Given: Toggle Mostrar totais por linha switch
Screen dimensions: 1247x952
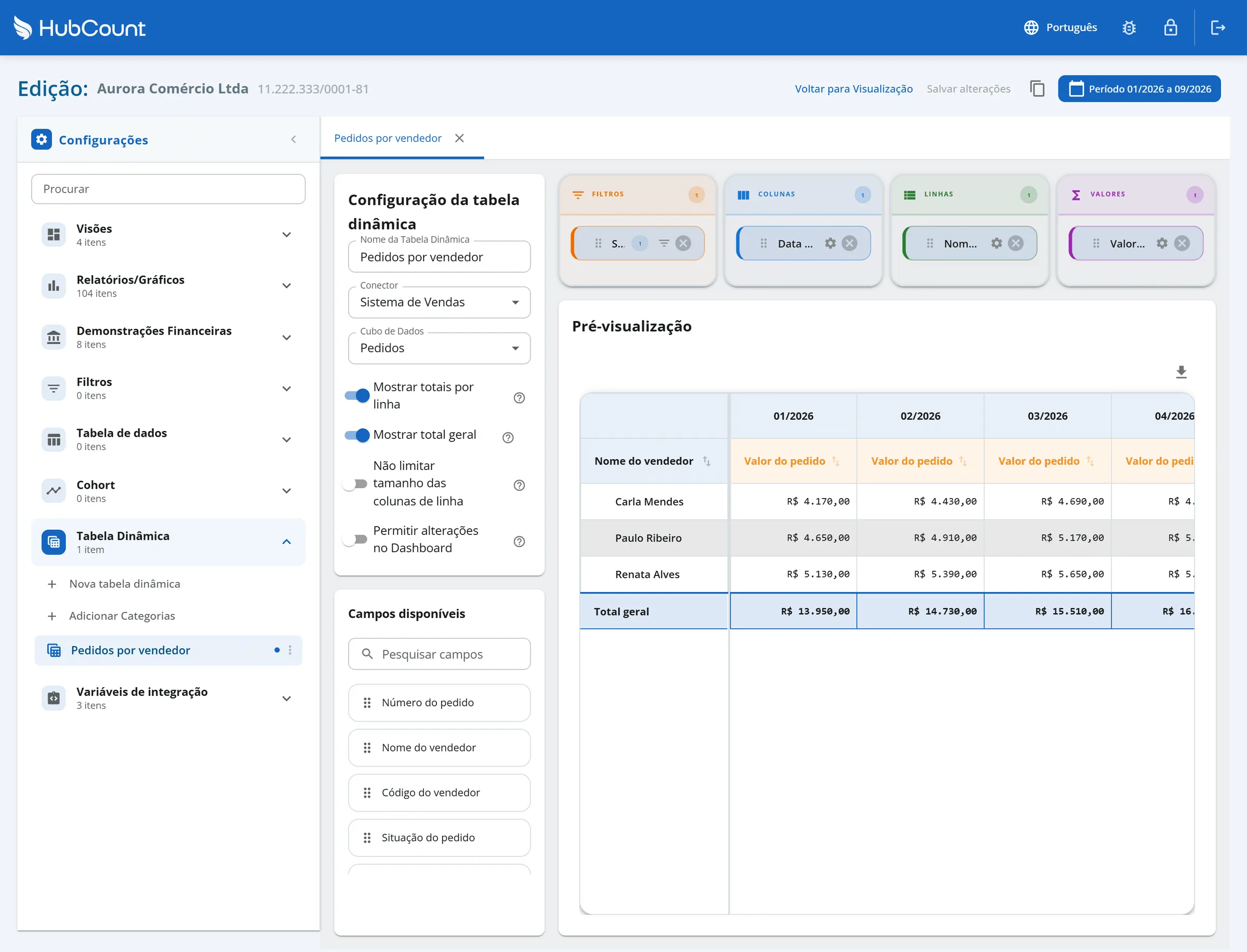Looking at the screenshot, I should (x=357, y=396).
